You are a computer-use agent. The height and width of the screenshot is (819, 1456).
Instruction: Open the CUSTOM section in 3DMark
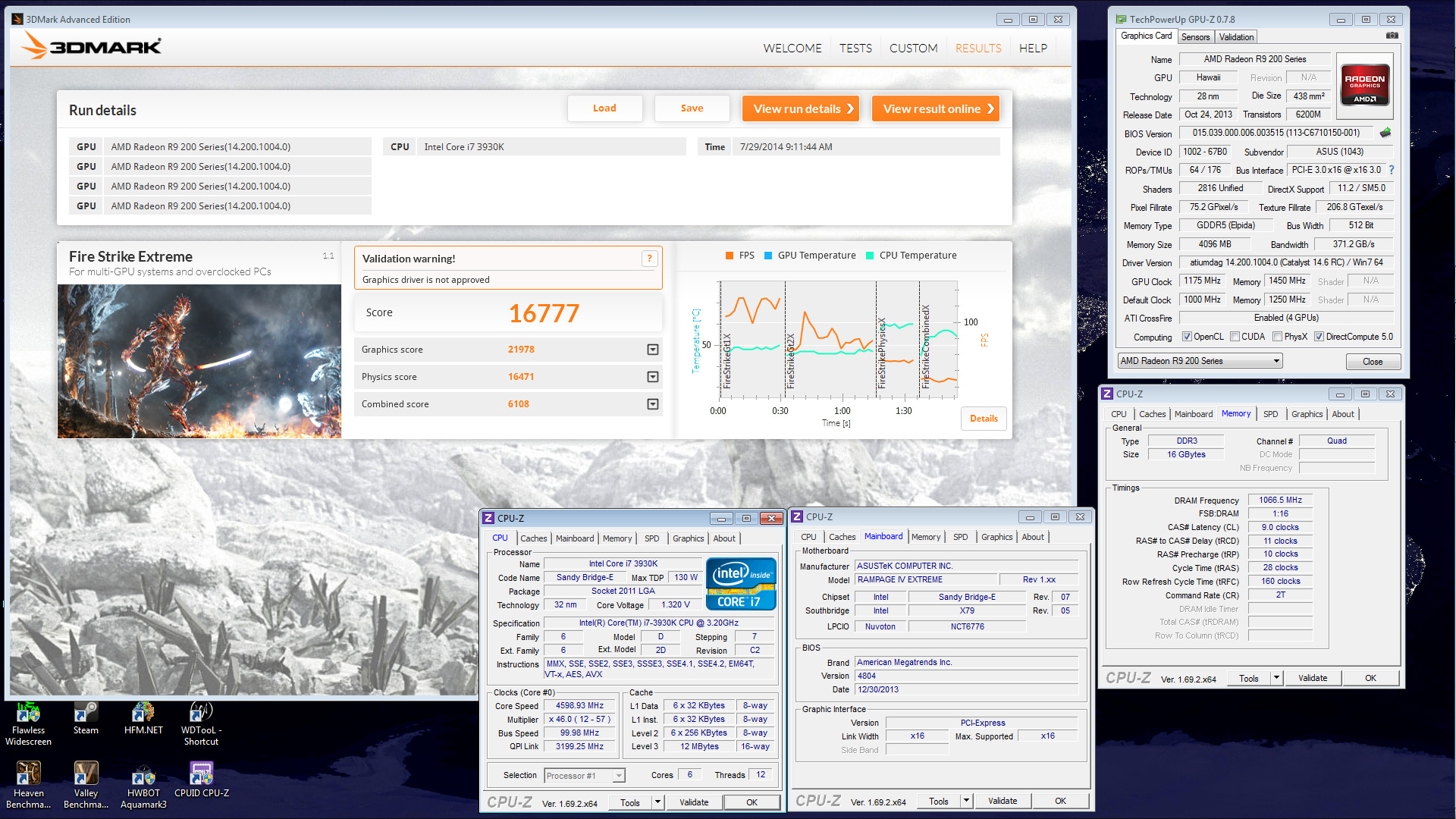pyautogui.click(x=914, y=48)
